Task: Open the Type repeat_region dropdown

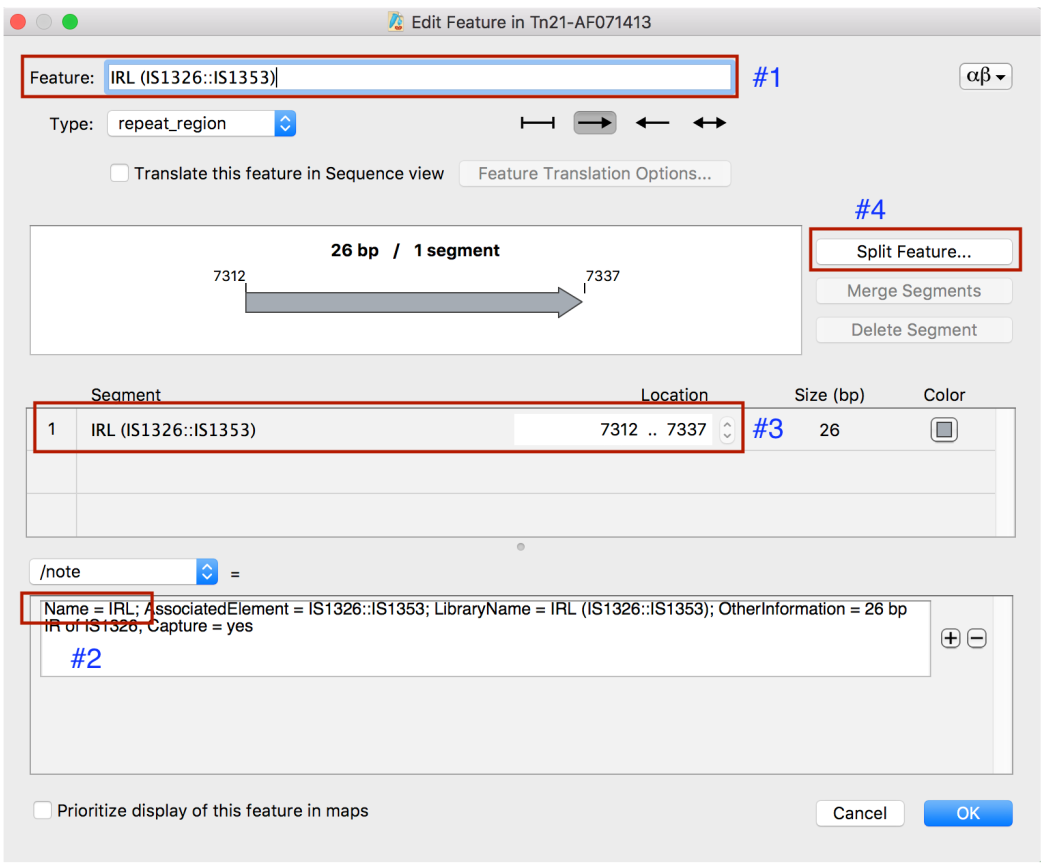Action: (285, 124)
